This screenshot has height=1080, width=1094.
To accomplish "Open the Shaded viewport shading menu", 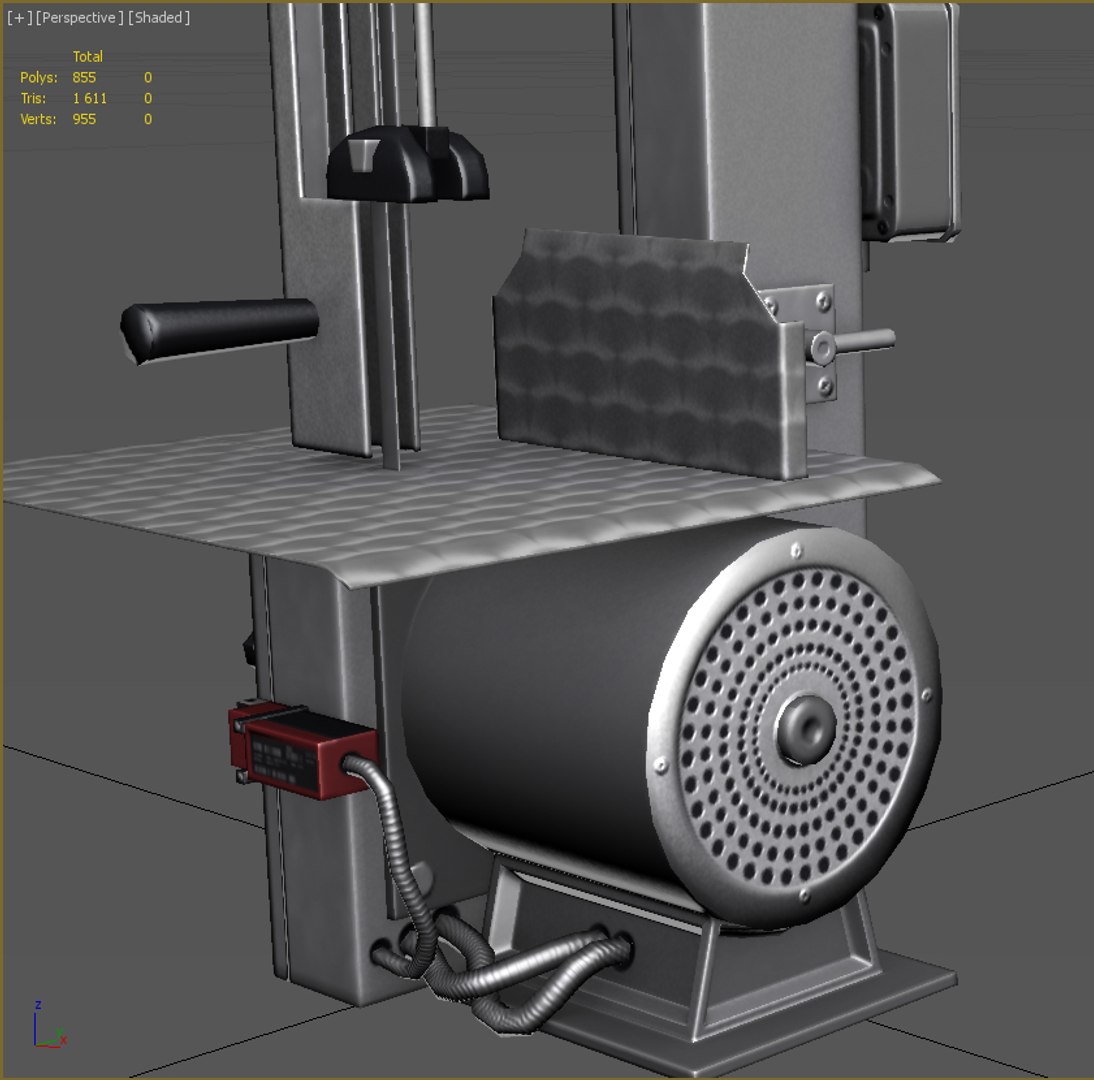I will point(158,17).
